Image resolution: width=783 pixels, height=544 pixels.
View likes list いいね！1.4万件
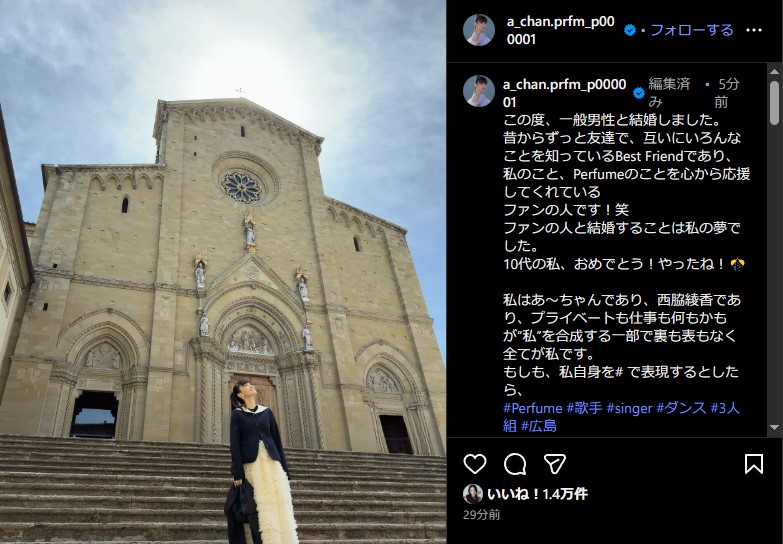pos(537,494)
